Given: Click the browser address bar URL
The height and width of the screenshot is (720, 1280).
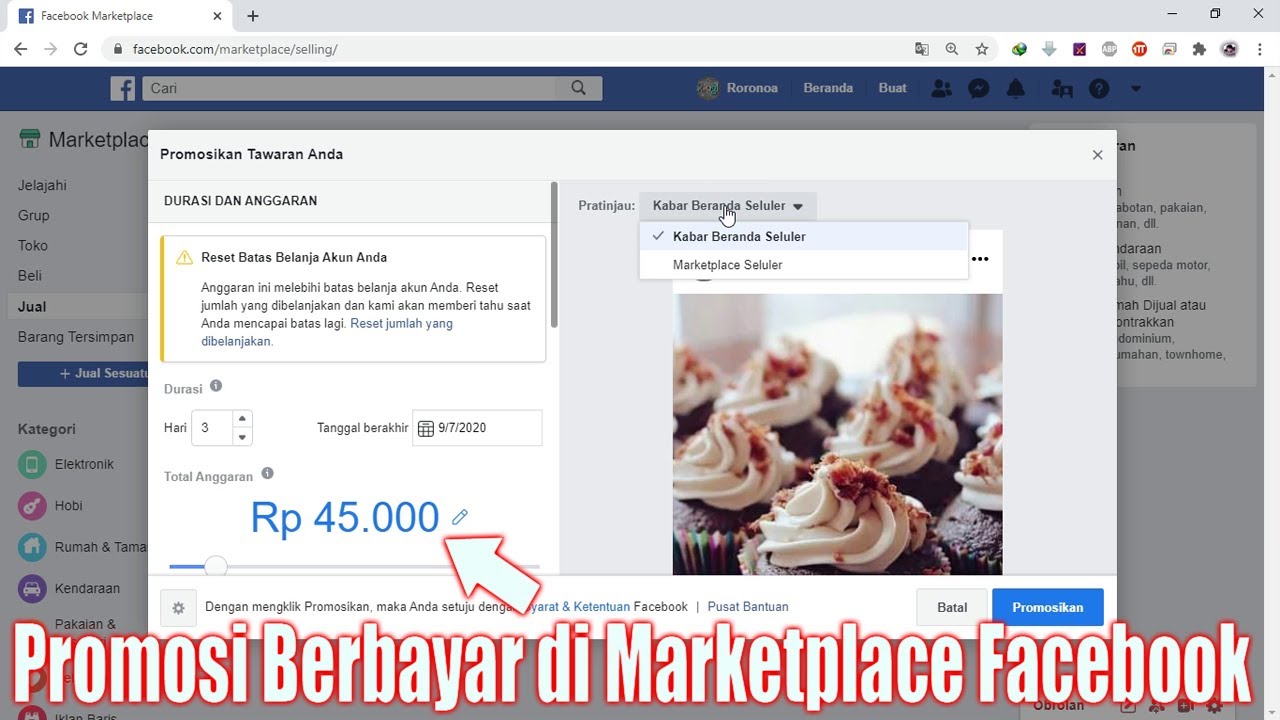Looking at the screenshot, I should tap(235, 49).
